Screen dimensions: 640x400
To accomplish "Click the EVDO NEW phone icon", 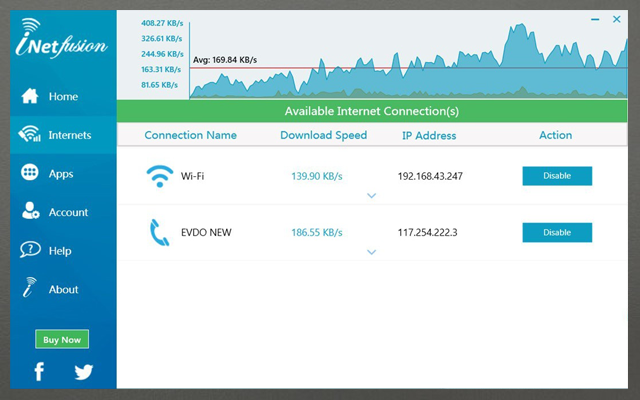I will (x=159, y=232).
